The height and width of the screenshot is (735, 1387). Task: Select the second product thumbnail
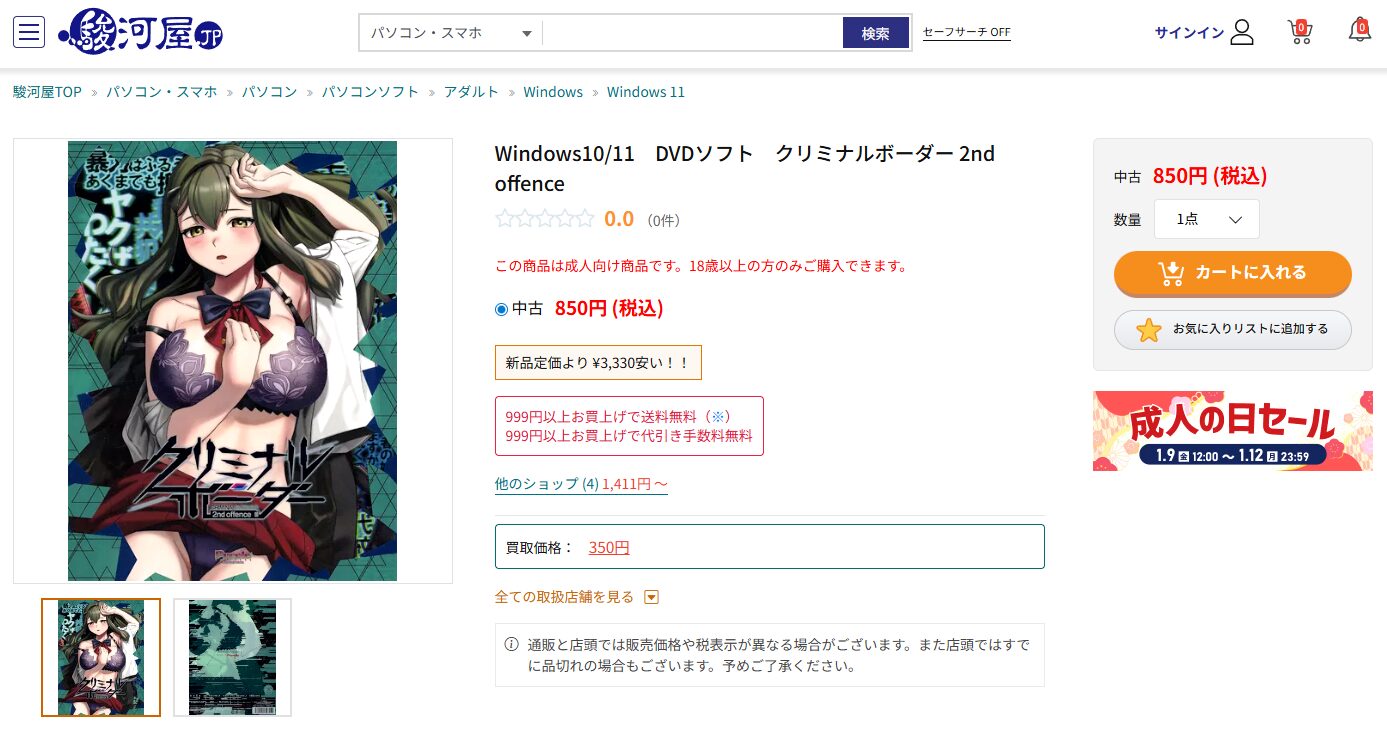pos(232,657)
